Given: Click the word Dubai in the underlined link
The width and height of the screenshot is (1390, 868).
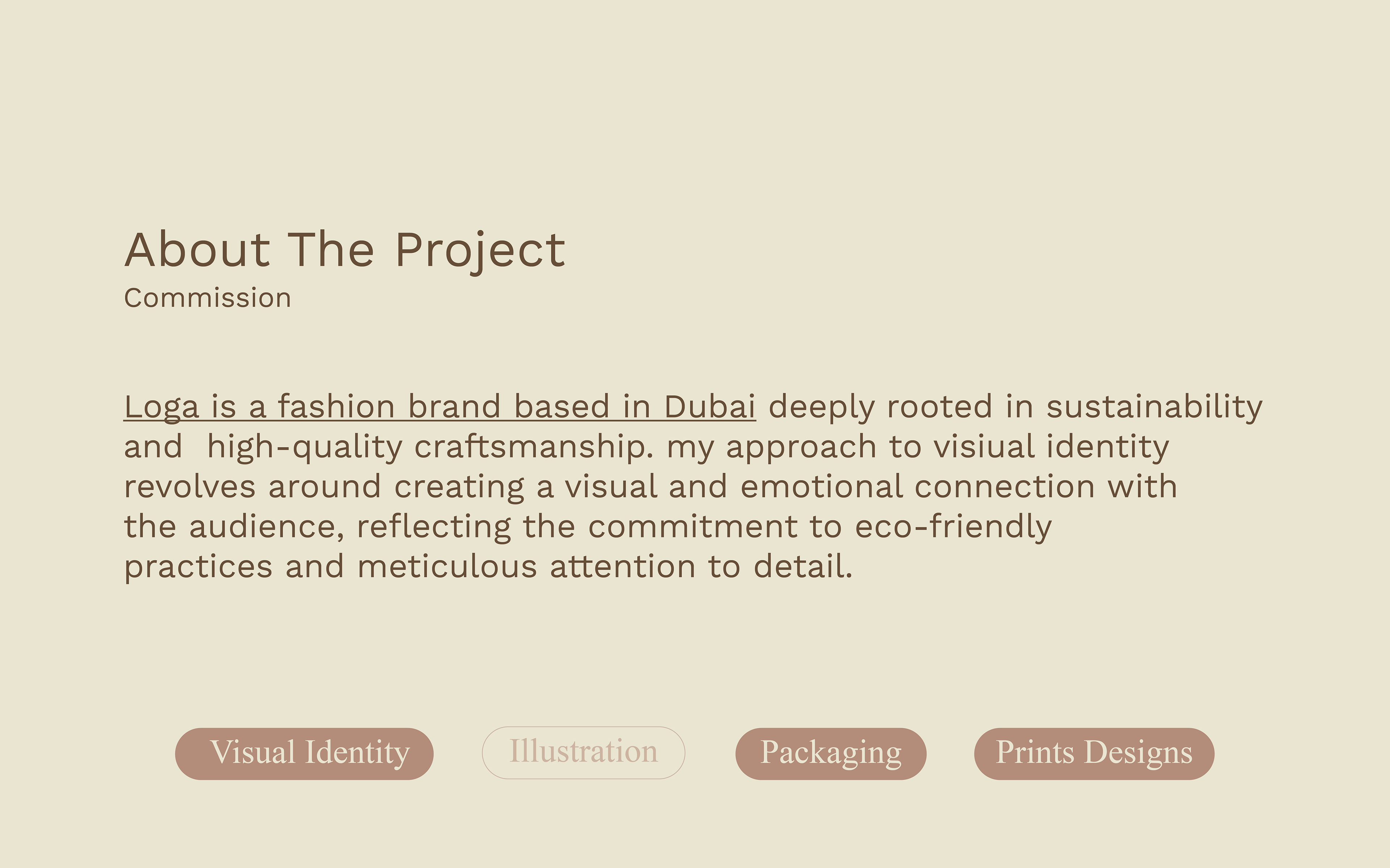Looking at the screenshot, I should [710, 406].
